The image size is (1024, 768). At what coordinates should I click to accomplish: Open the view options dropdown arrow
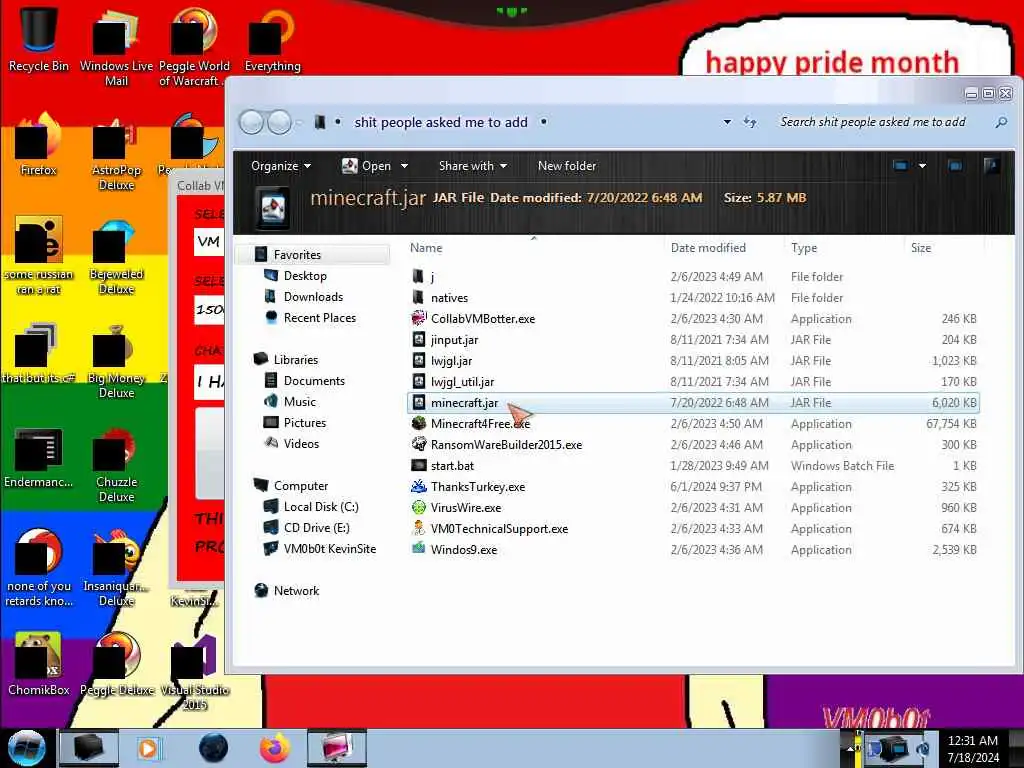pos(922,166)
